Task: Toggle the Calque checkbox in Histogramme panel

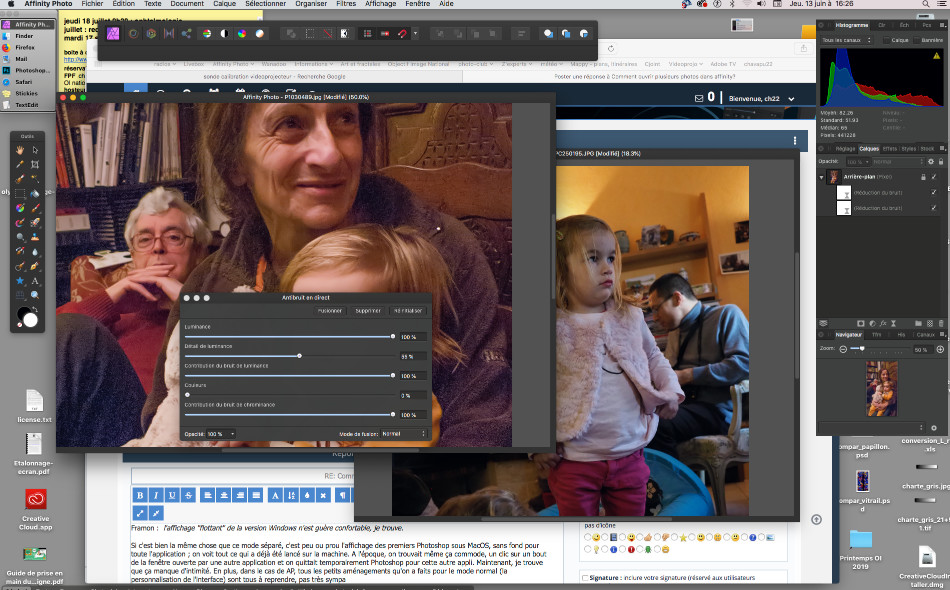Action: [886, 40]
